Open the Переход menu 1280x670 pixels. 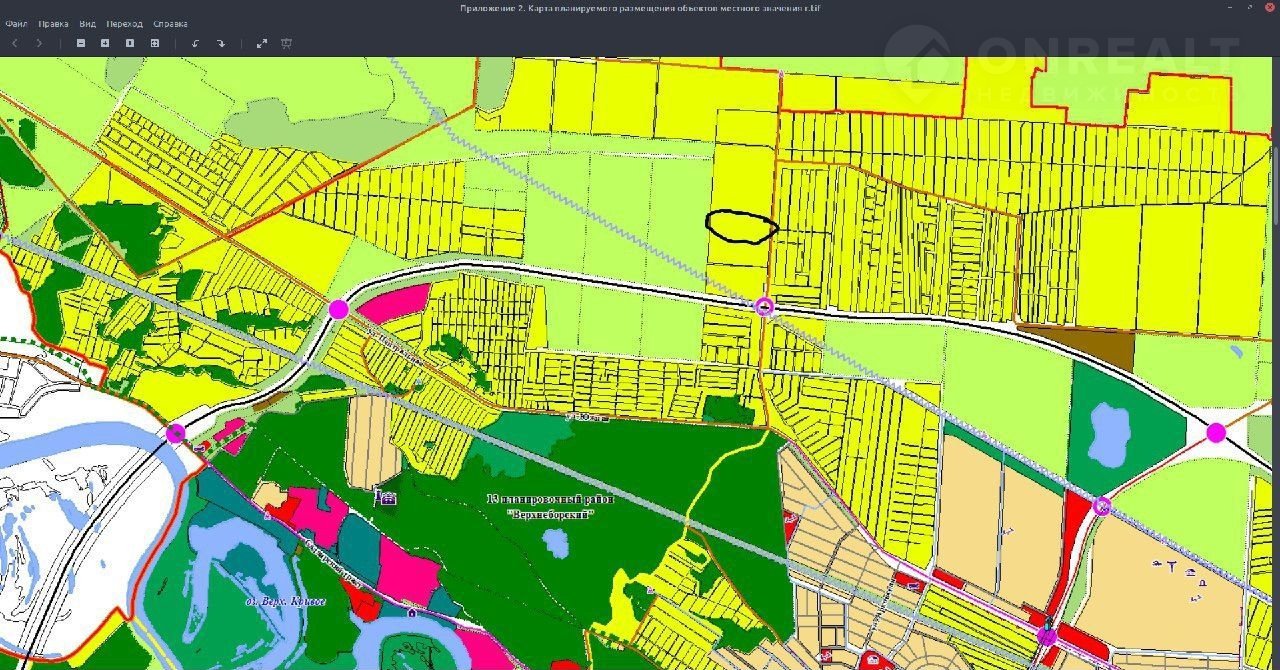pyautogui.click(x=125, y=23)
